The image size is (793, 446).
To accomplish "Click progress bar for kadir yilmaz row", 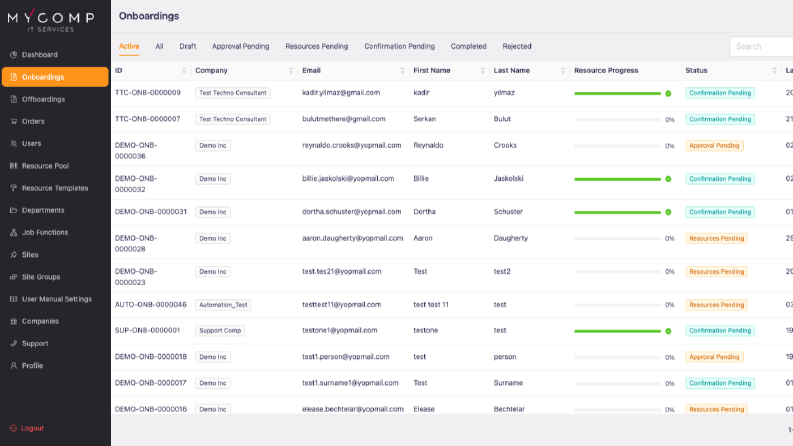I will (618, 94).
